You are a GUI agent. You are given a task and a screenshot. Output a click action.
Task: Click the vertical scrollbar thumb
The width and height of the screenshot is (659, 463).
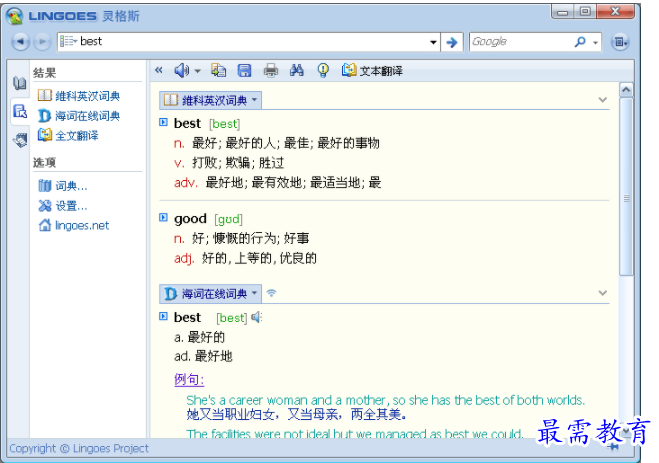pyautogui.click(x=626, y=187)
